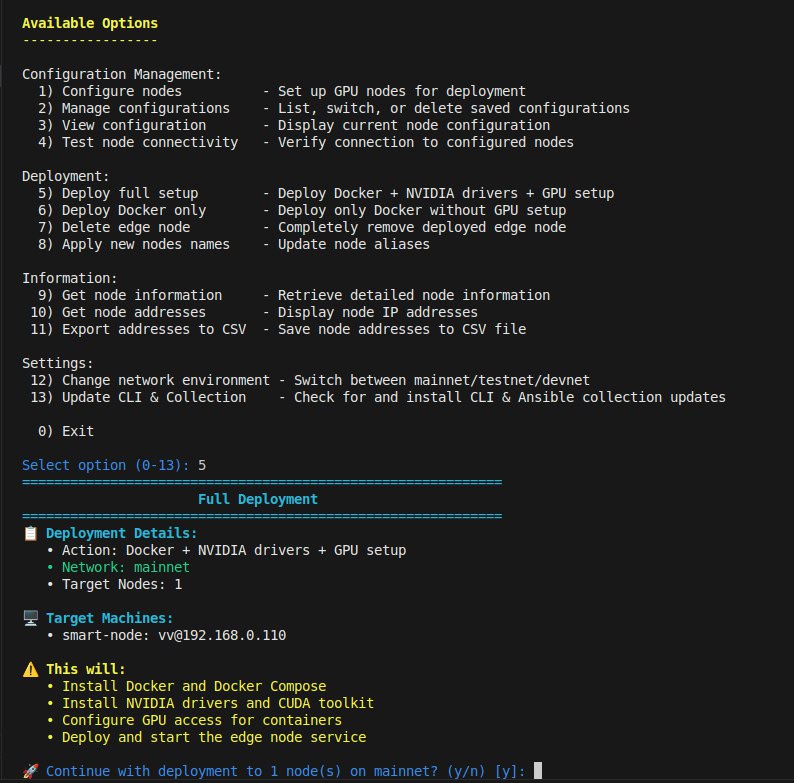Click the computer icon beside Target Machines
The height and width of the screenshot is (783, 794).
pos(31,618)
